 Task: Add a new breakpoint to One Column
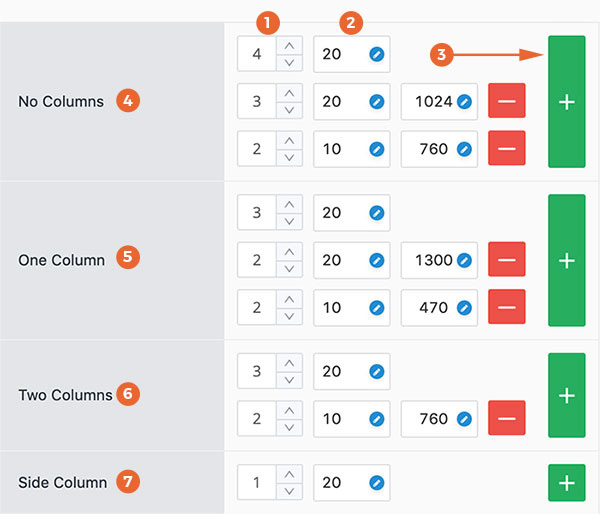[567, 261]
